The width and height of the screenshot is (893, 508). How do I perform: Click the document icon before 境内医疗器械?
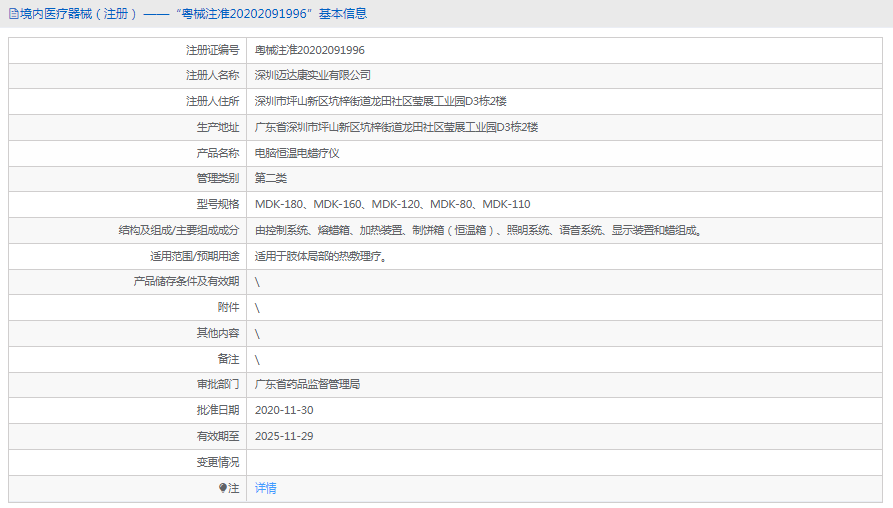click(14, 14)
